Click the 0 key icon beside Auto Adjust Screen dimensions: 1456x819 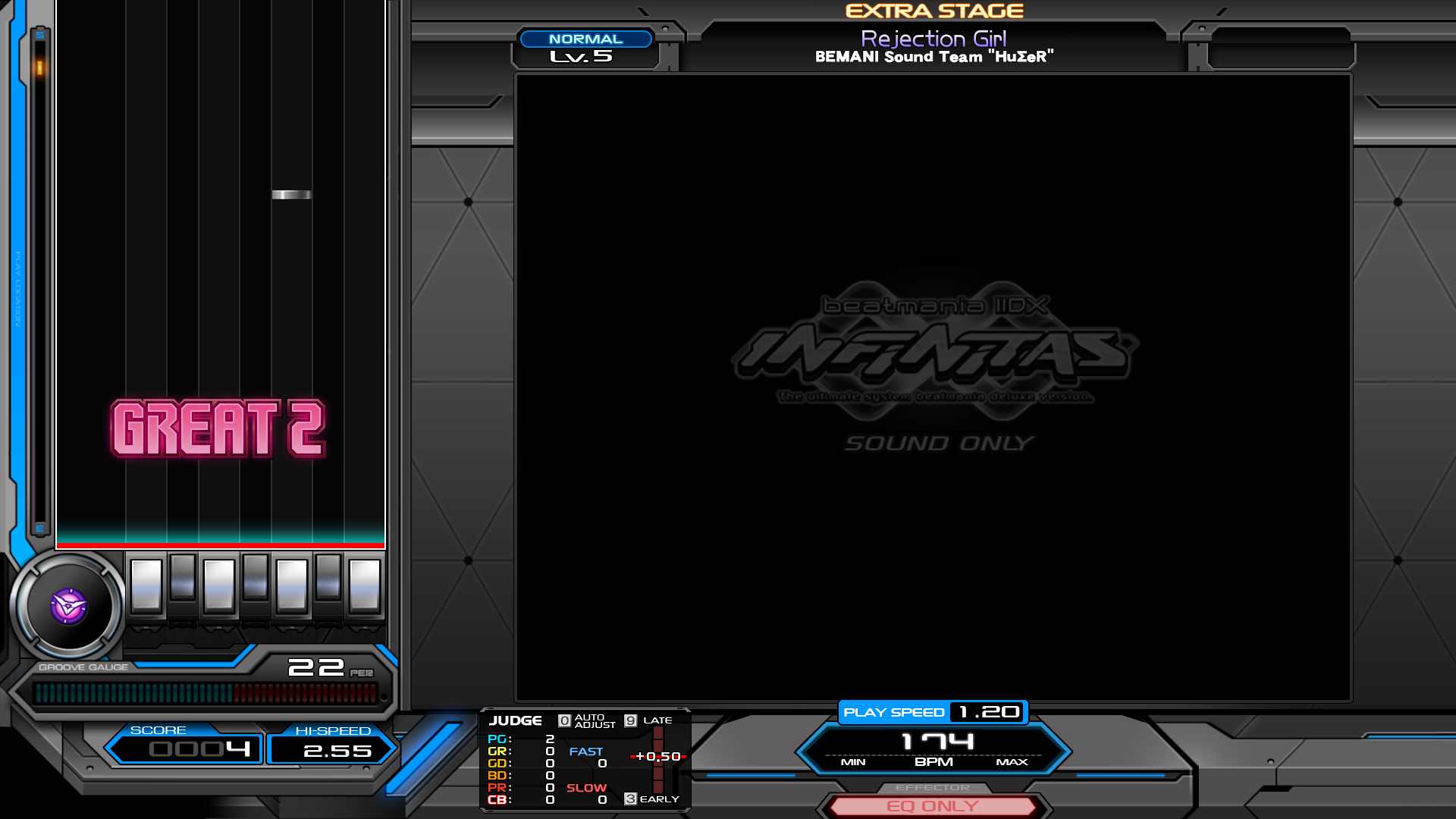[x=564, y=720]
